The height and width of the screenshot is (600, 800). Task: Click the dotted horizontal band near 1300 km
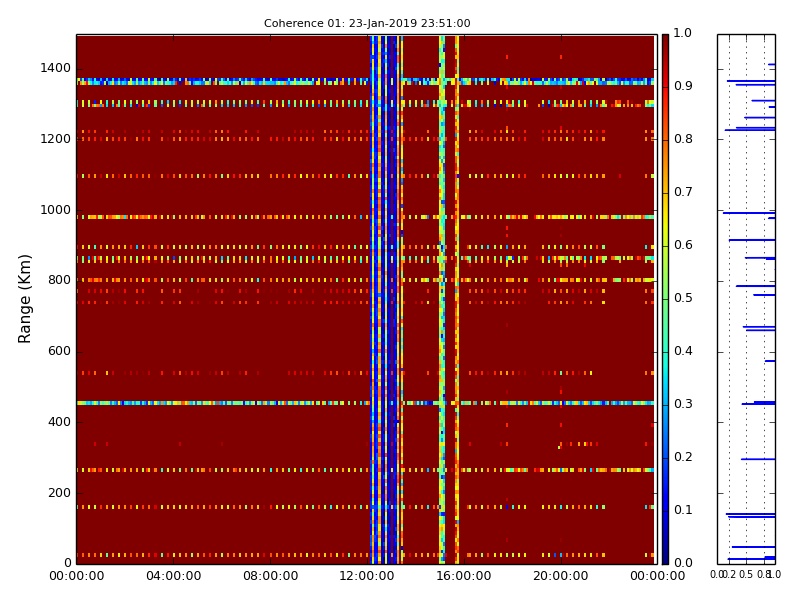click(x=365, y=104)
